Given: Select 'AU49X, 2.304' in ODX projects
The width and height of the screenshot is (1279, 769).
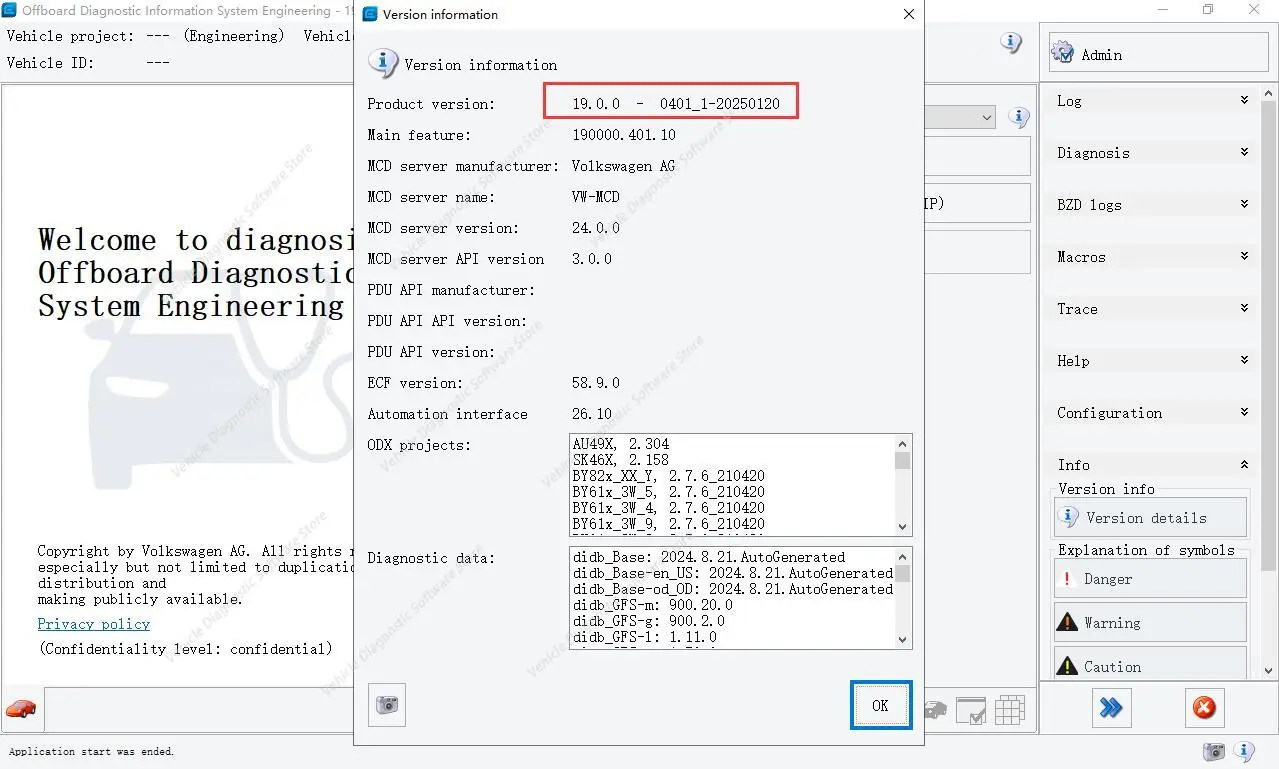Looking at the screenshot, I should (621, 443).
